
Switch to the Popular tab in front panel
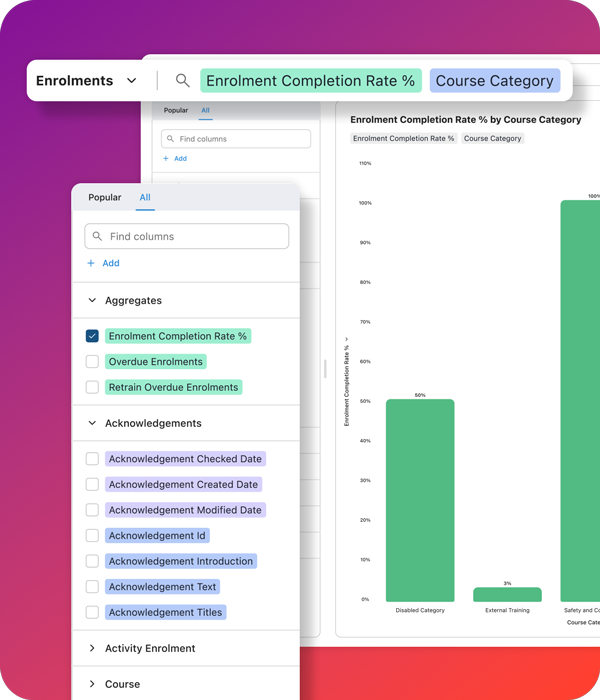[x=104, y=197]
